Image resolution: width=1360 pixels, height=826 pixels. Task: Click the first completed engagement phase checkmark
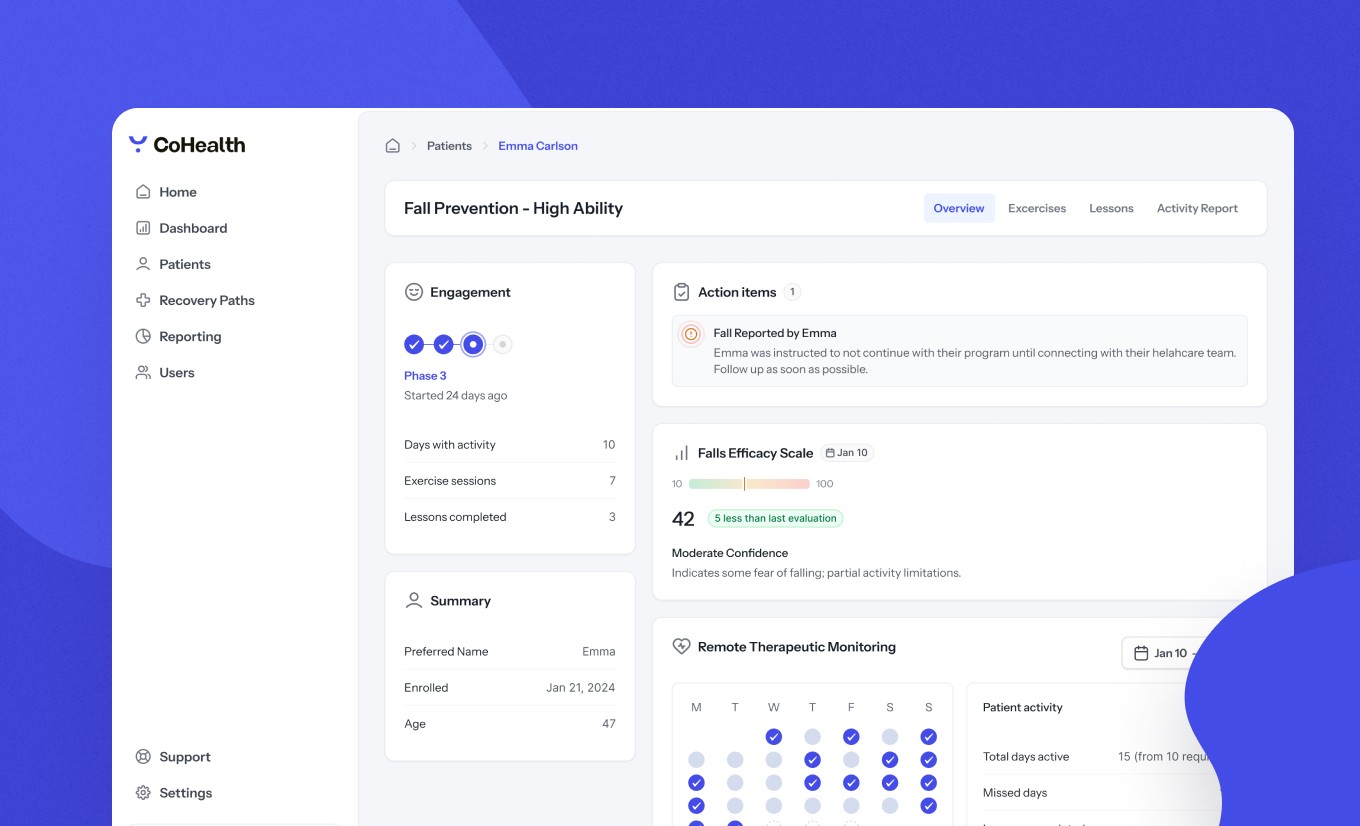(414, 344)
